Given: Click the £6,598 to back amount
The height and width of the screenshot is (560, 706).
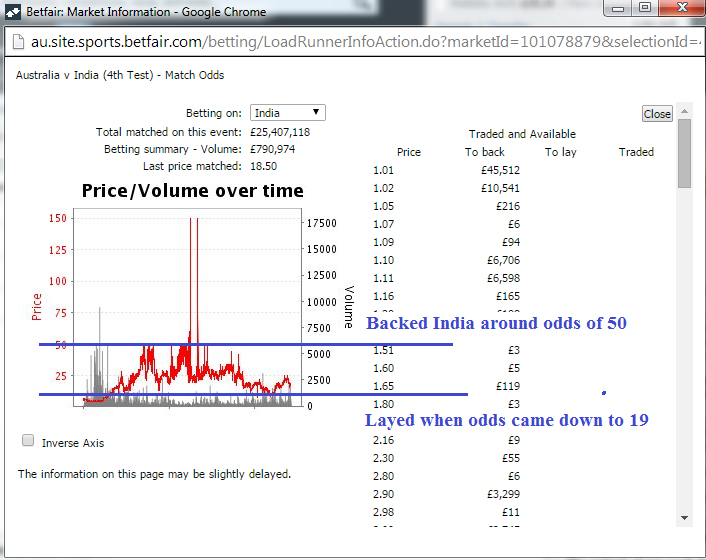Looking at the screenshot, I should coord(503,278).
